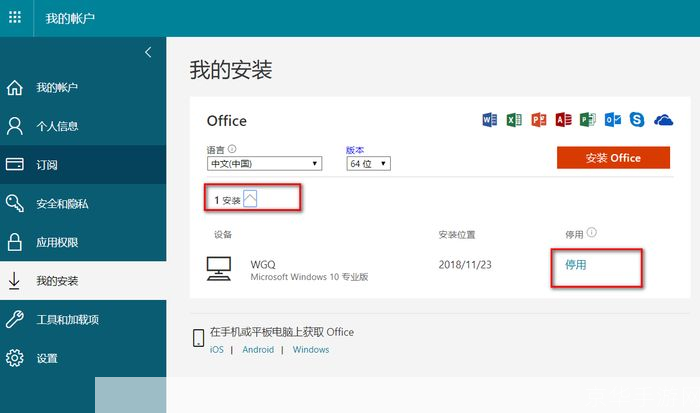Collapse the 1 安装 list chevron
The height and width of the screenshot is (413, 700).
point(250,199)
